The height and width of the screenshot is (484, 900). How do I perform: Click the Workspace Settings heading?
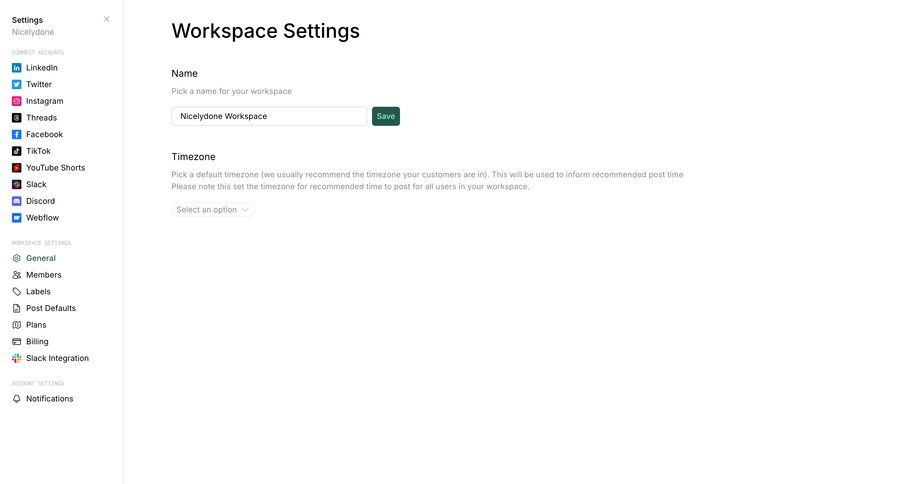click(x=265, y=31)
